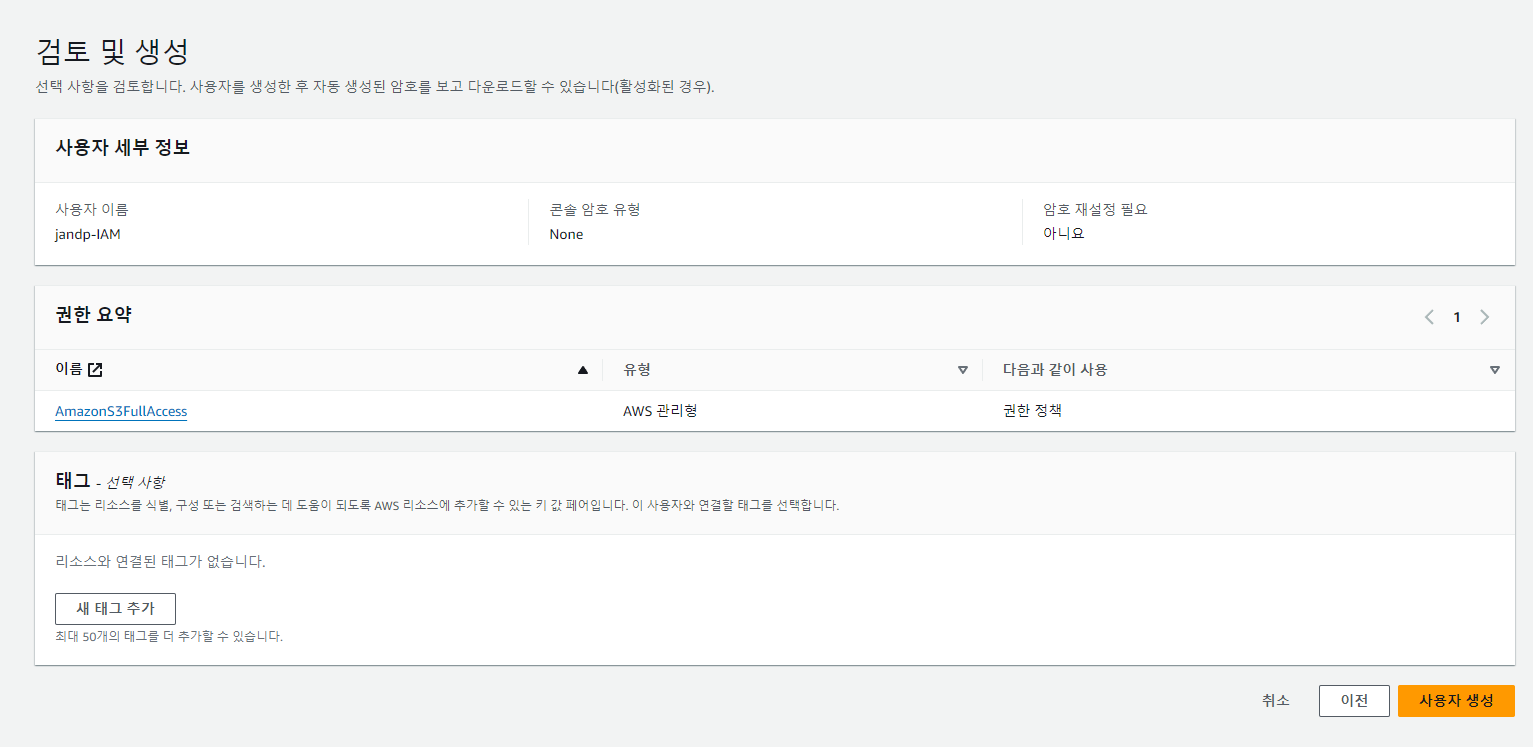This screenshot has height=747, width=1533.
Task: Click the 다음과 같이 사용 column header
Action: 1055,370
